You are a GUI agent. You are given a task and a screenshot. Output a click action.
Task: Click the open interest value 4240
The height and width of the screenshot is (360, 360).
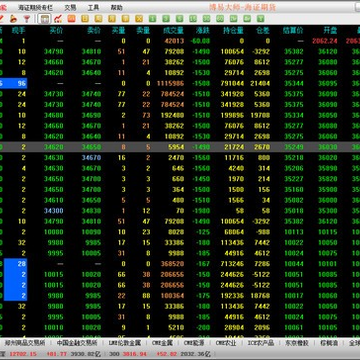[236, 168]
